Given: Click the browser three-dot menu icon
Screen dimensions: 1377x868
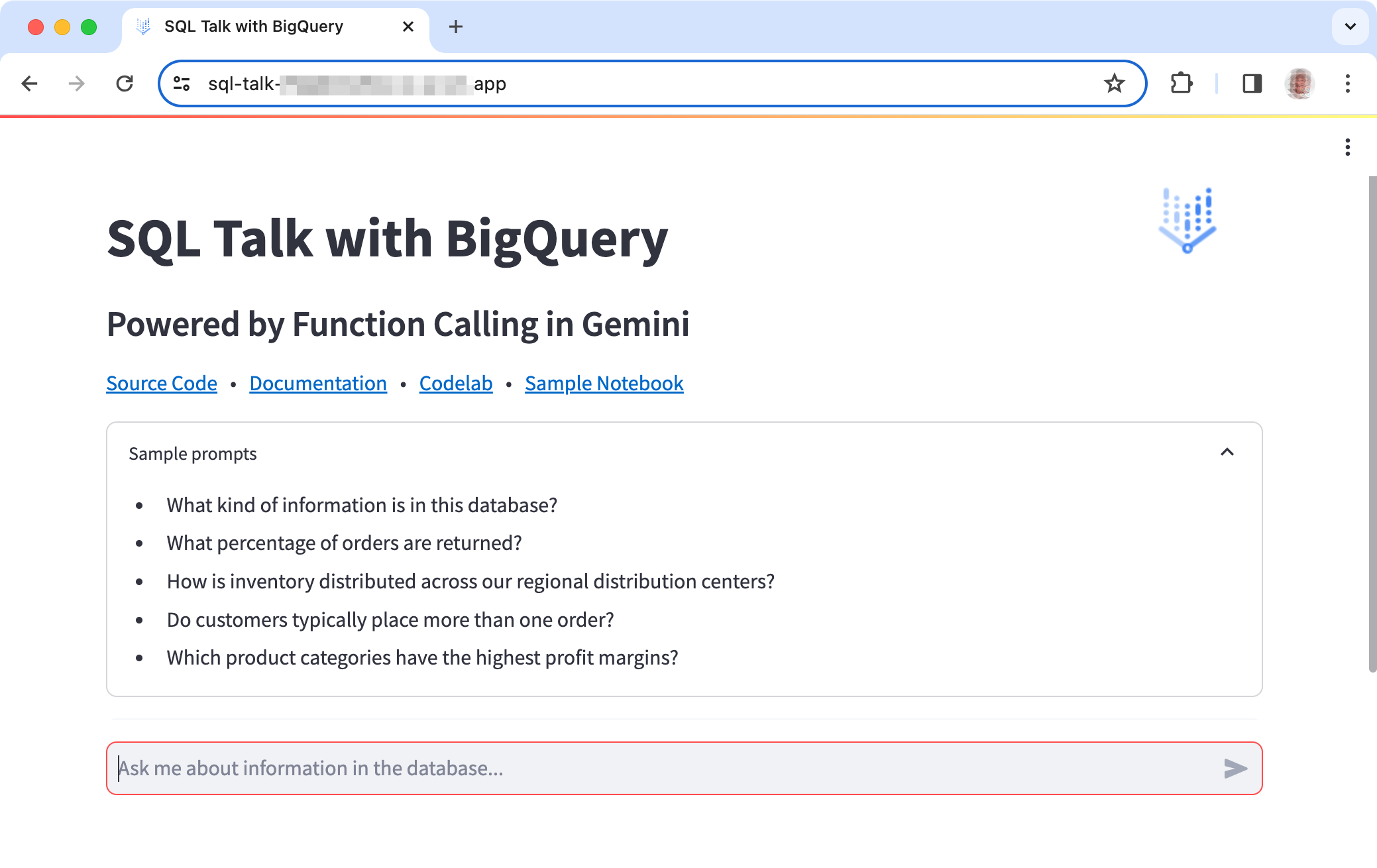Looking at the screenshot, I should coord(1348,84).
